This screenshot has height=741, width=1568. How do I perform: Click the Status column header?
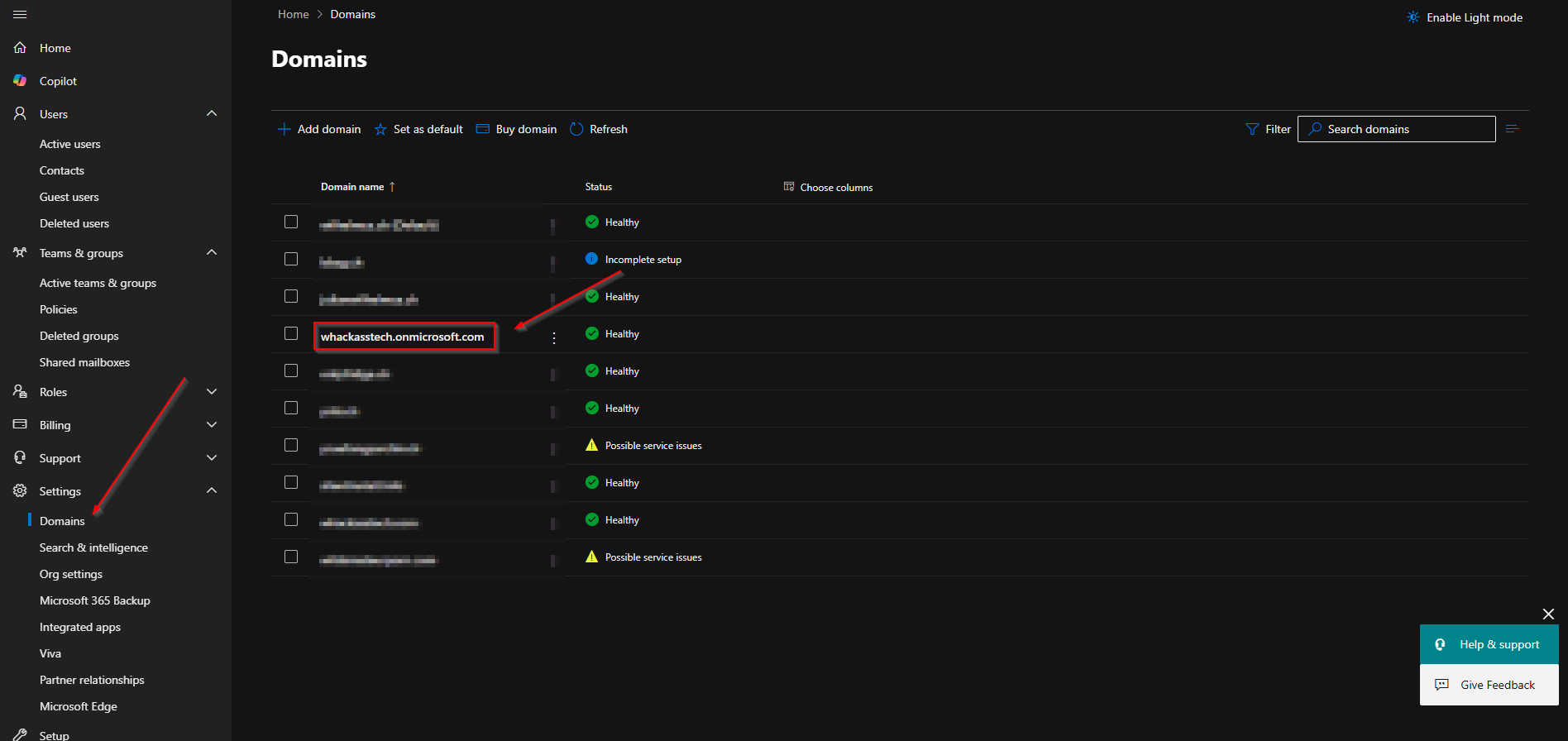599,187
